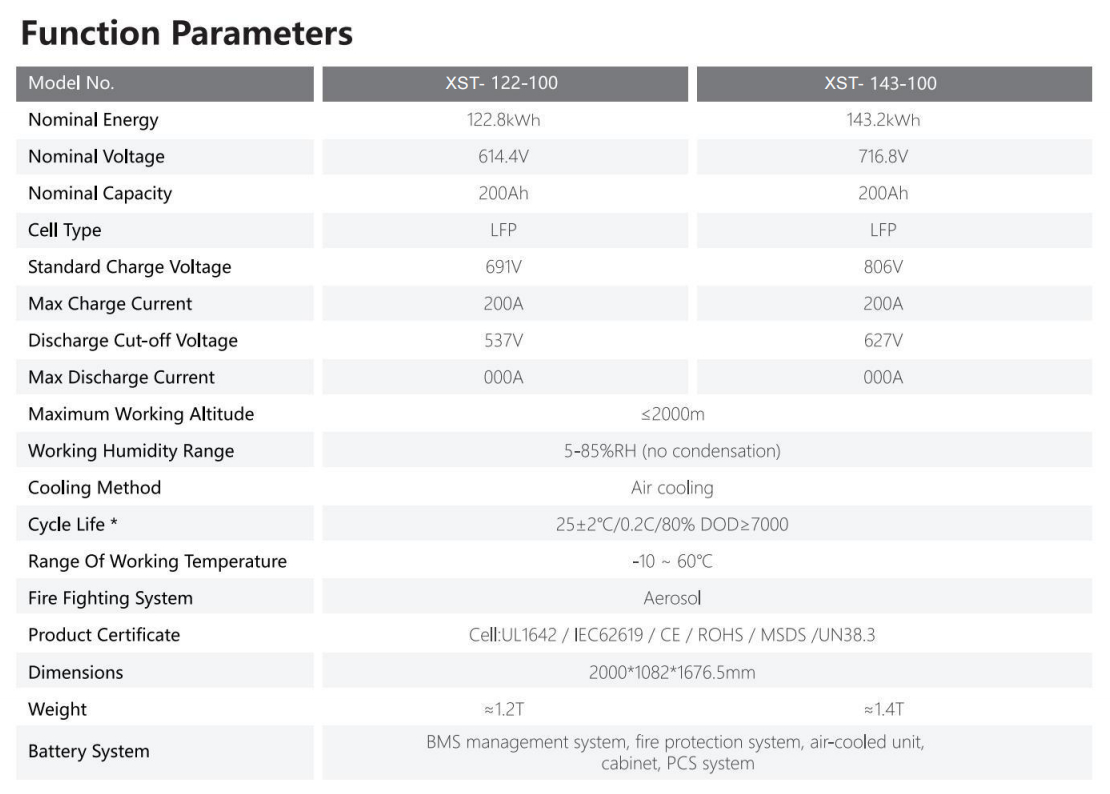Image resolution: width=1110 pixels, height=794 pixels.
Task: Click the 143.2kWh nominal energy value
Action: [x=882, y=120]
